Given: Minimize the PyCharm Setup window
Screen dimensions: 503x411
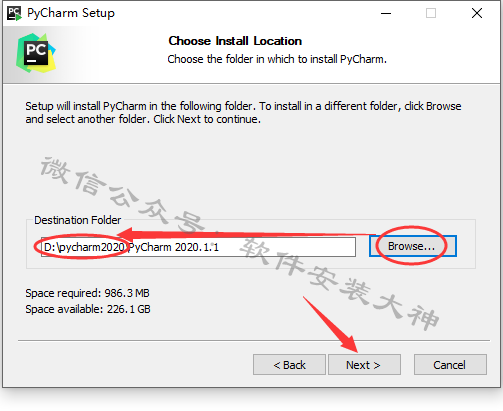Looking at the screenshot, I should pos(386,13).
